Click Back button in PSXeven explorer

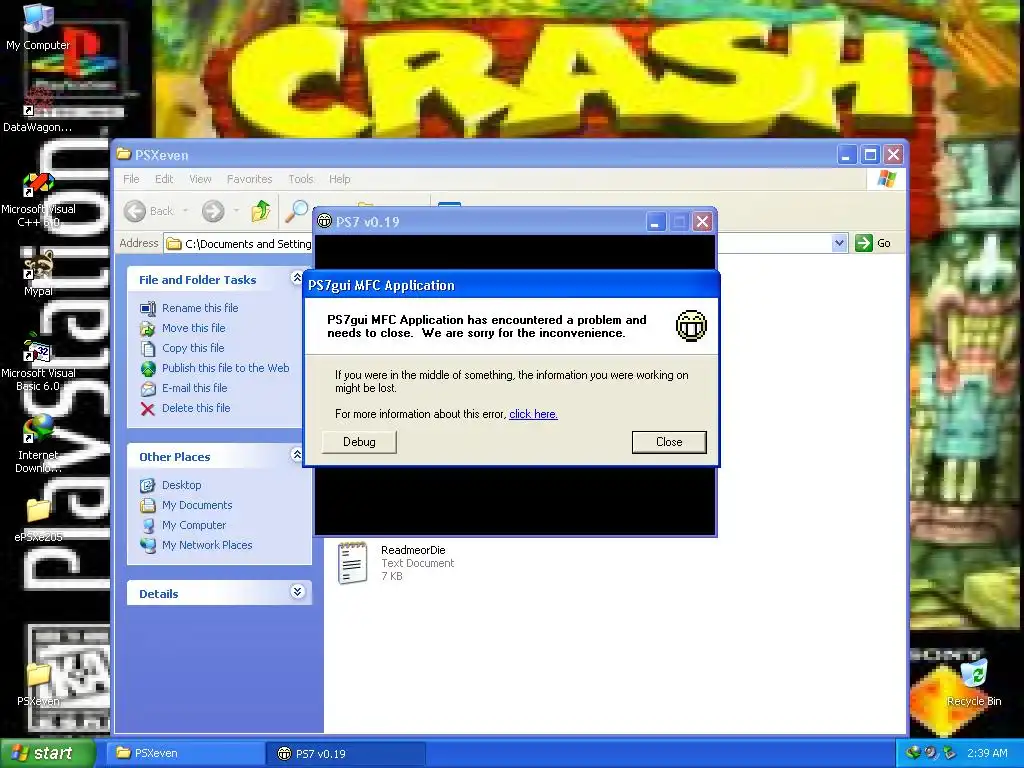(x=149, y=211)
